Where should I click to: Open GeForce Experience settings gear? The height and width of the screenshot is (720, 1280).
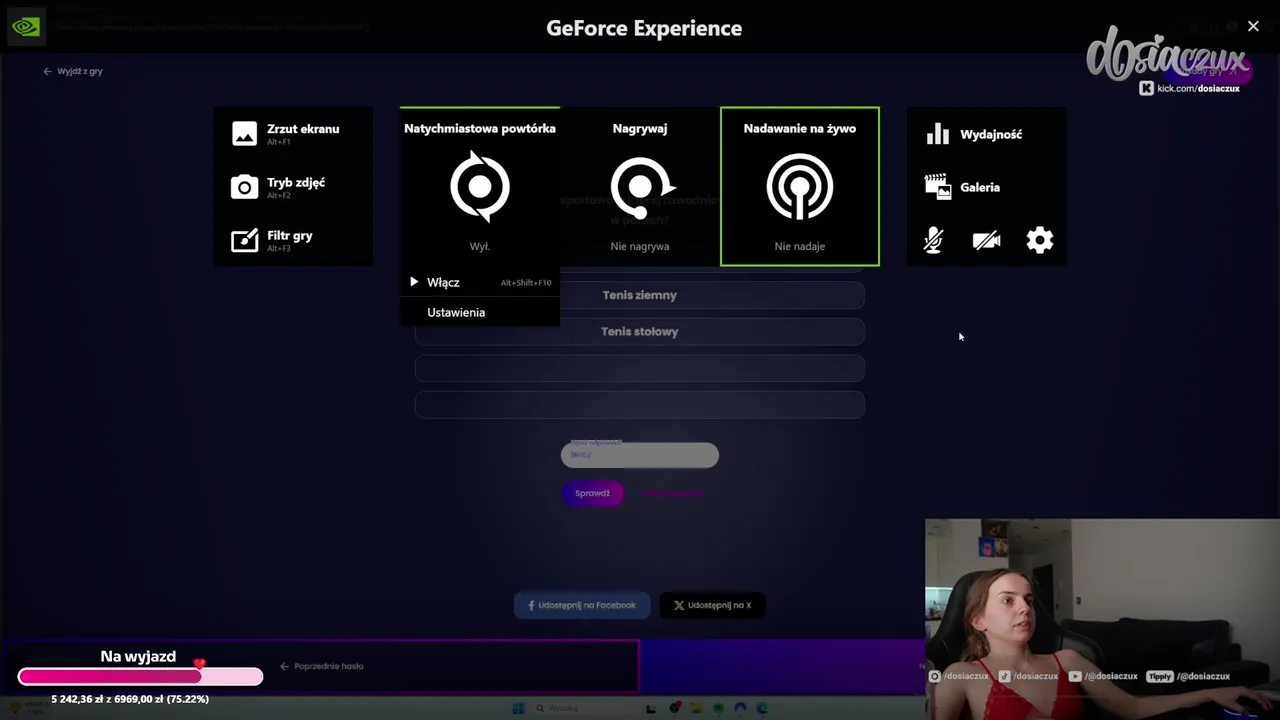click(x=1040, y=240)
